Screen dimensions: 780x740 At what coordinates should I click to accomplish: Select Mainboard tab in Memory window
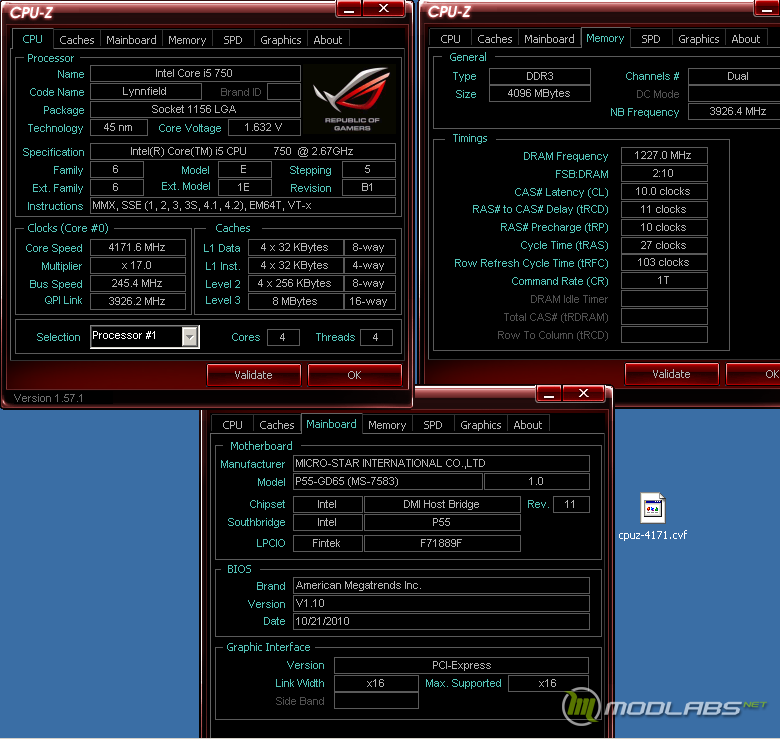(549, 39)
